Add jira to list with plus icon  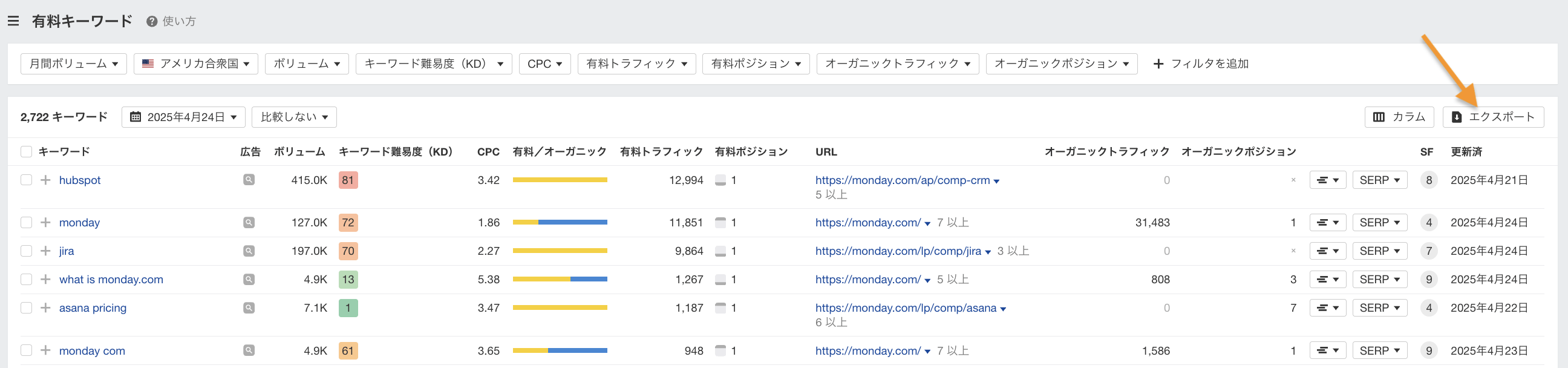45,251
